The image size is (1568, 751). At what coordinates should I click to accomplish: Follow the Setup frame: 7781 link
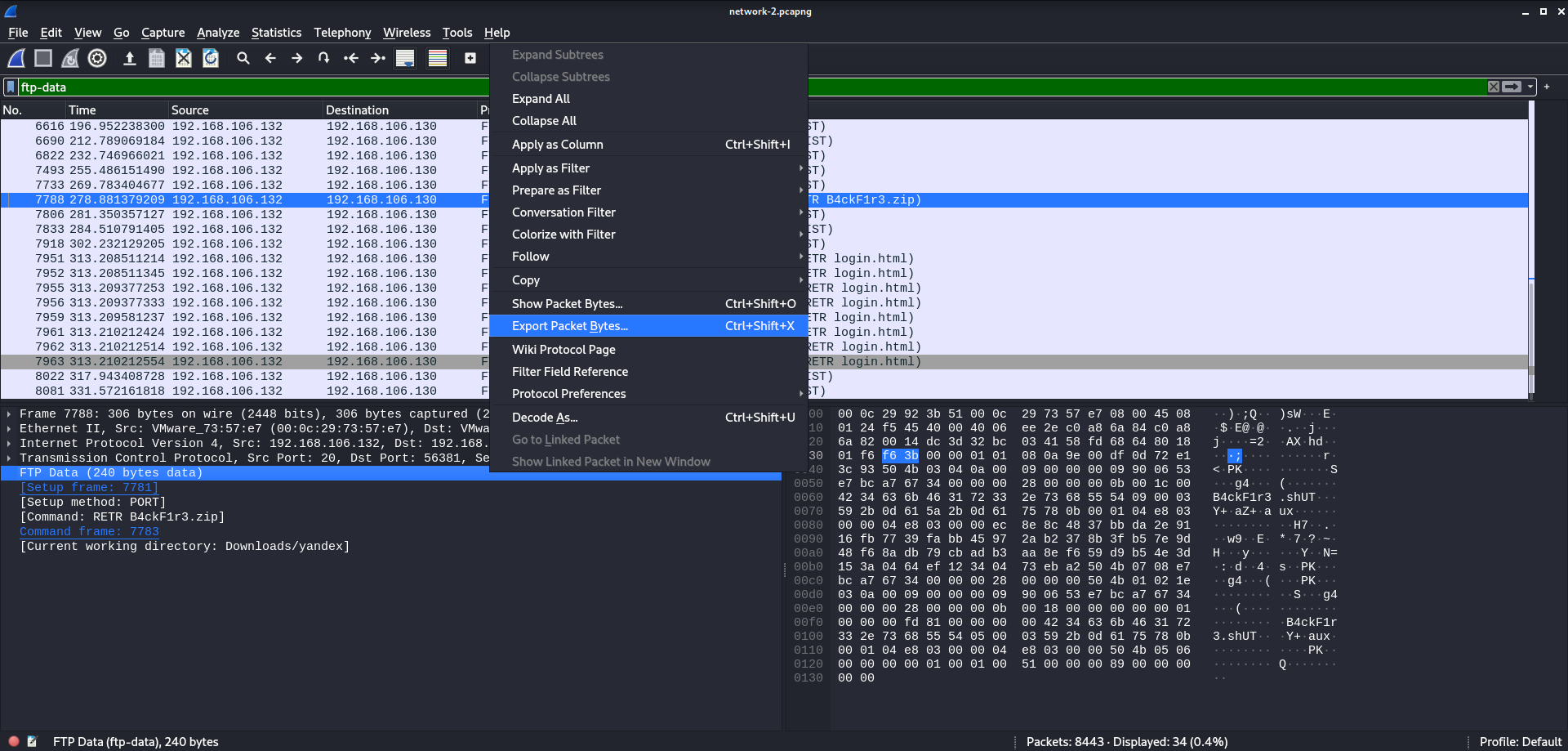click(89, 487)
